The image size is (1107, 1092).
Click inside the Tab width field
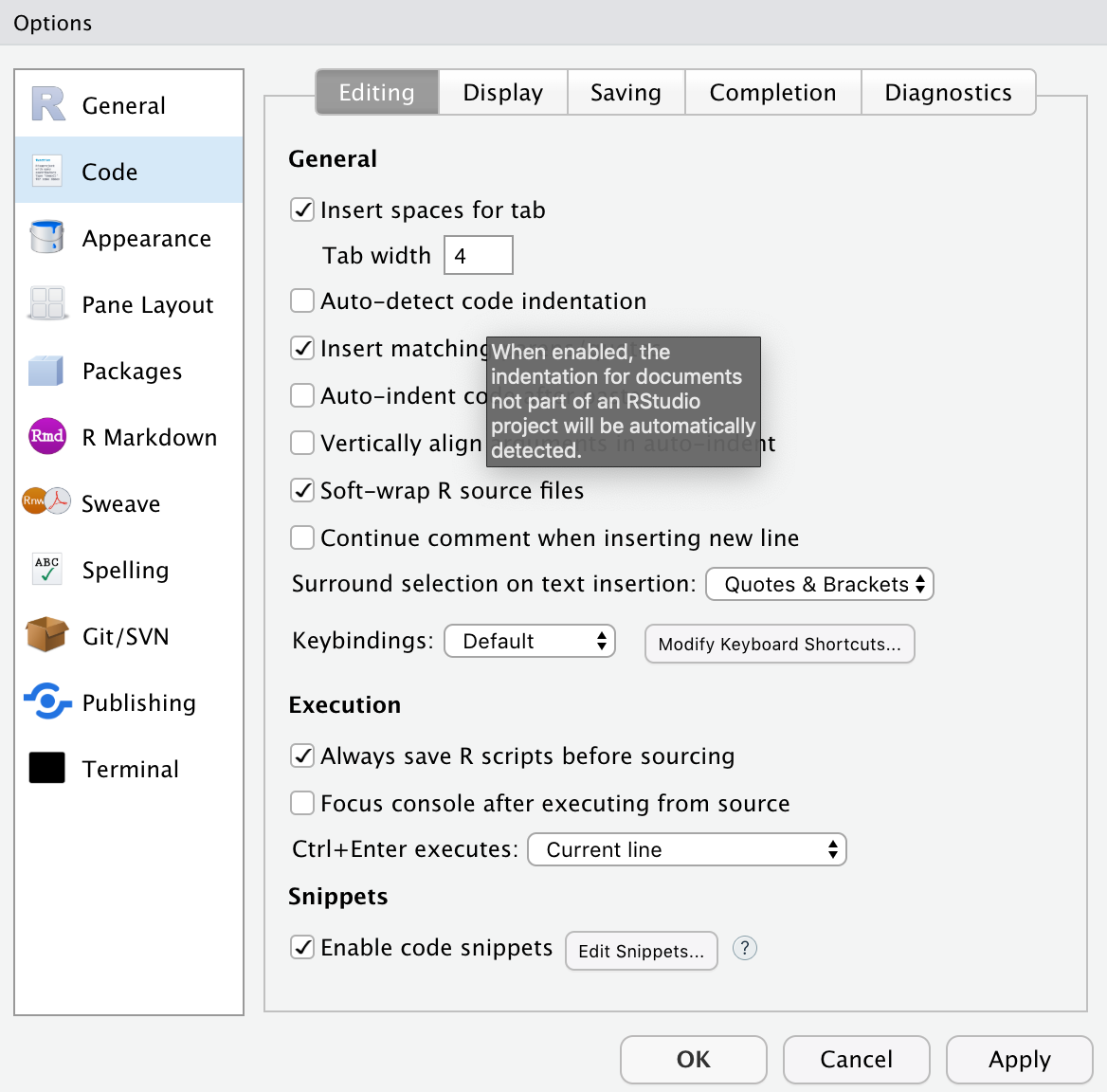478,254
